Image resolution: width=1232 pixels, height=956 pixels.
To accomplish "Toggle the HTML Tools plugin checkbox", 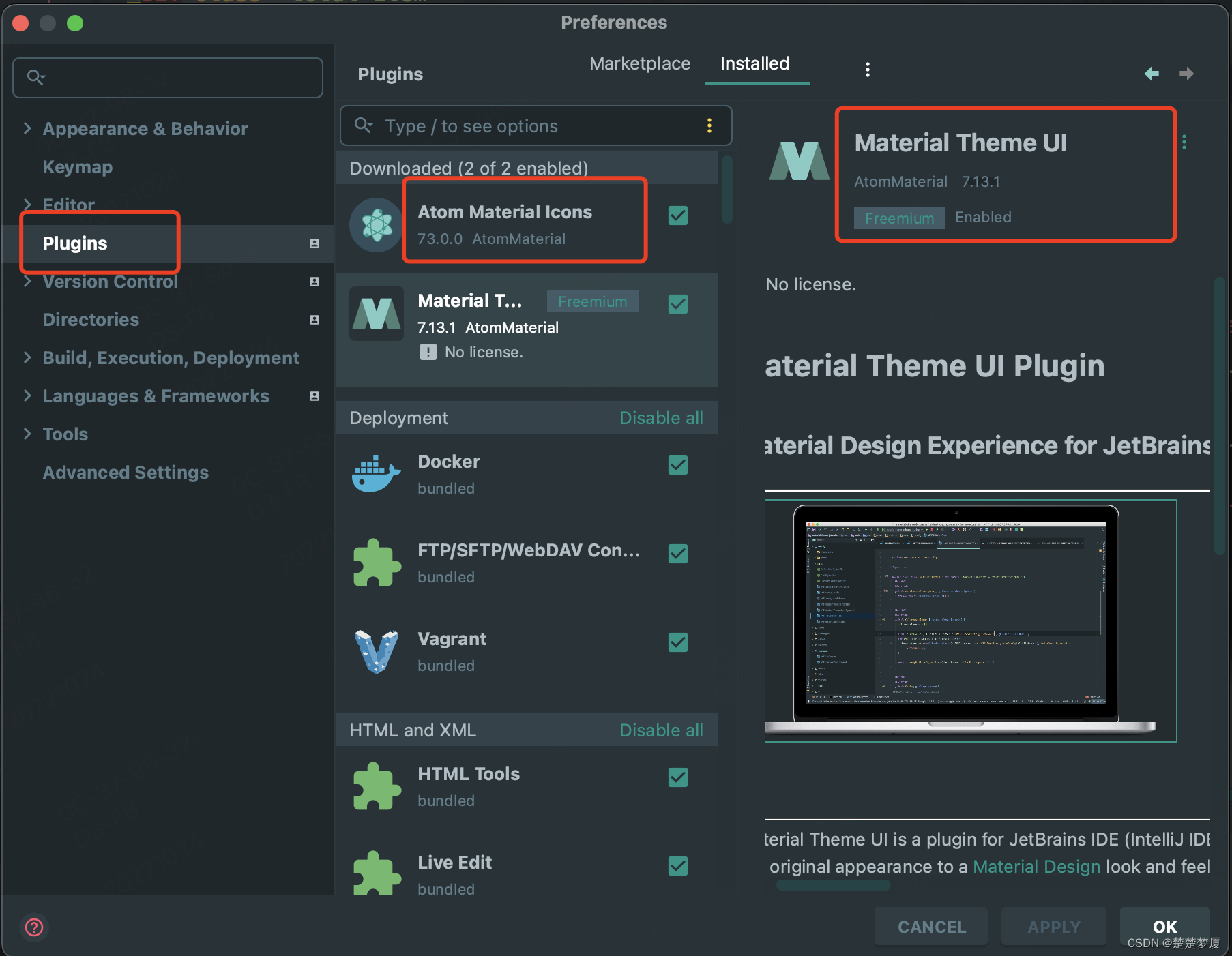I will pyautogui.click(x=678, y=777).
